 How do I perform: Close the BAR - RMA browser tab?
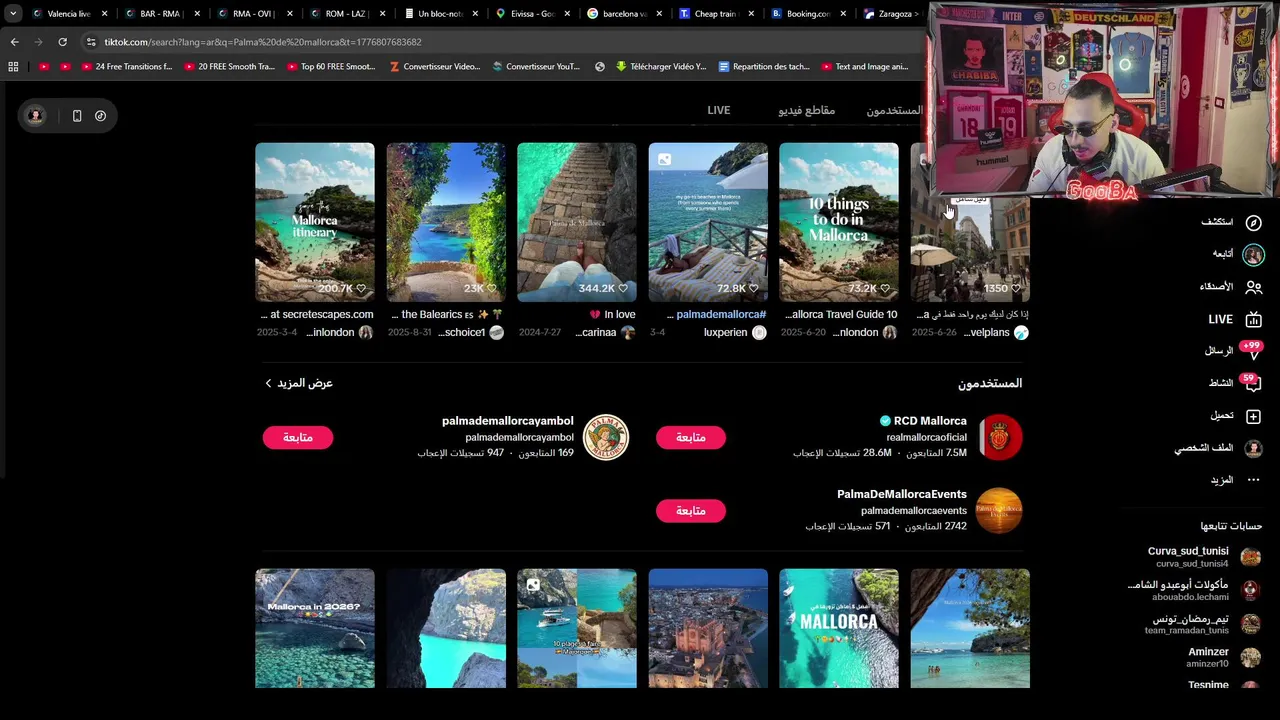[x=197, y=14]
